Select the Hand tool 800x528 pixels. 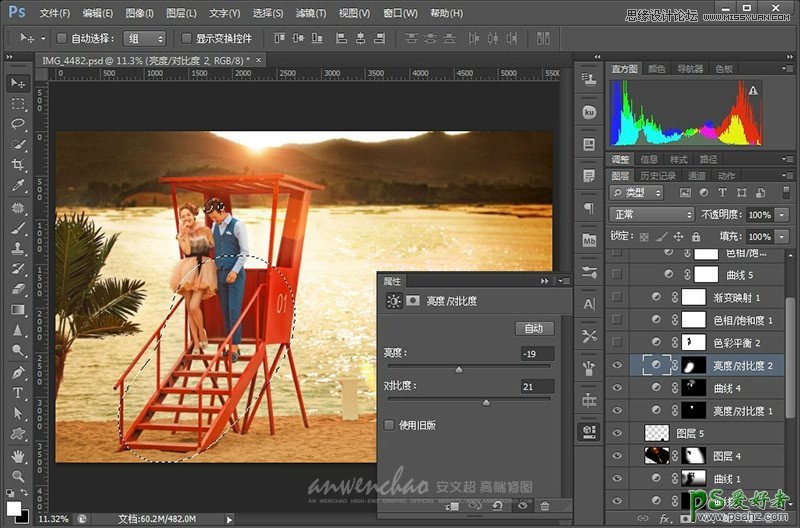click(x=18, y=455)
